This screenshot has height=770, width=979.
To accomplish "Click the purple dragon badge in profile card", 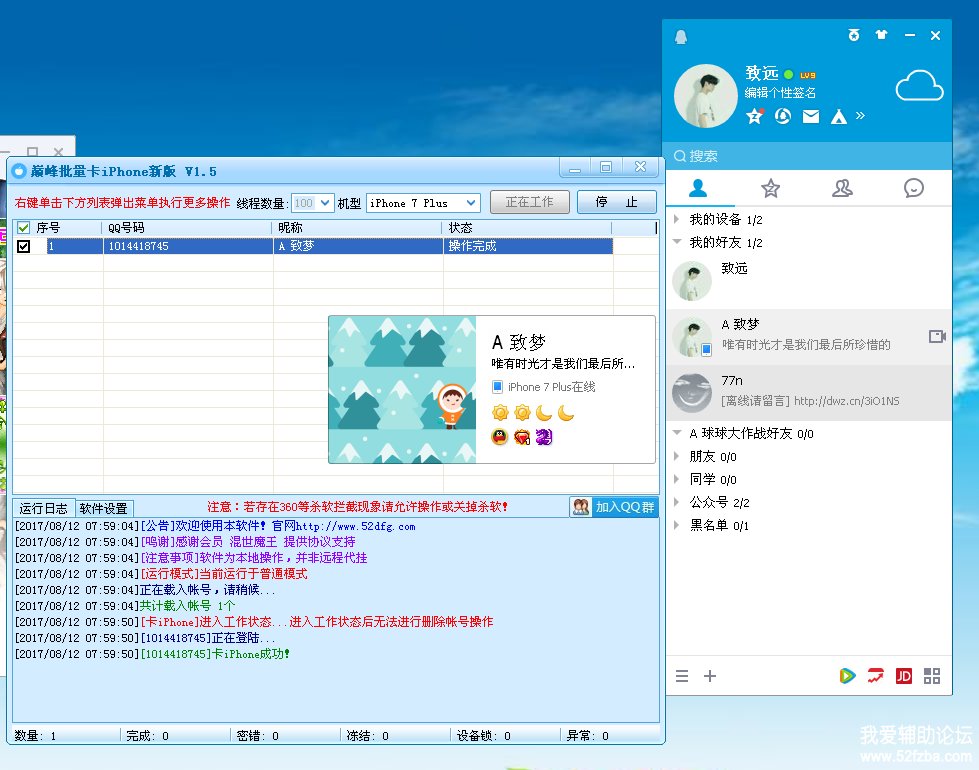I will tap(544, 437).
